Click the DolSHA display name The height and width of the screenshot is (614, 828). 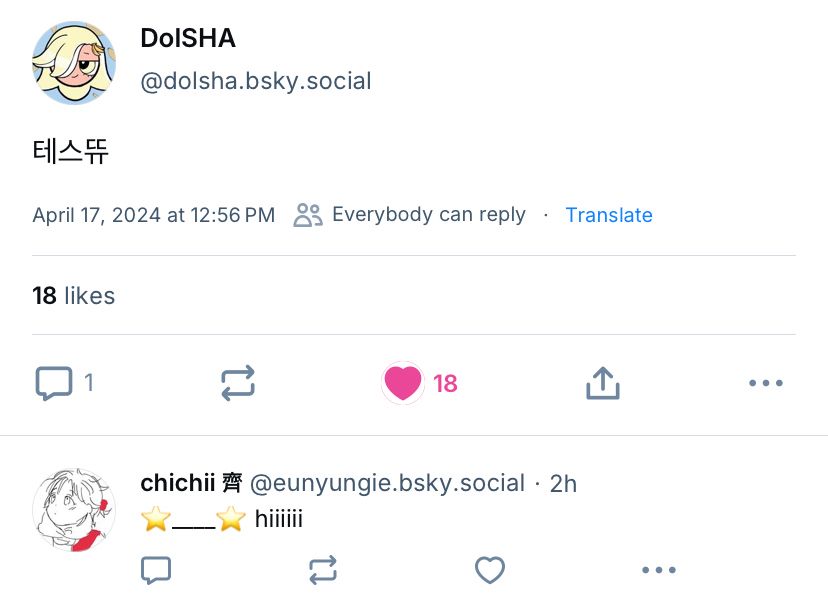[x=188, y=39]
